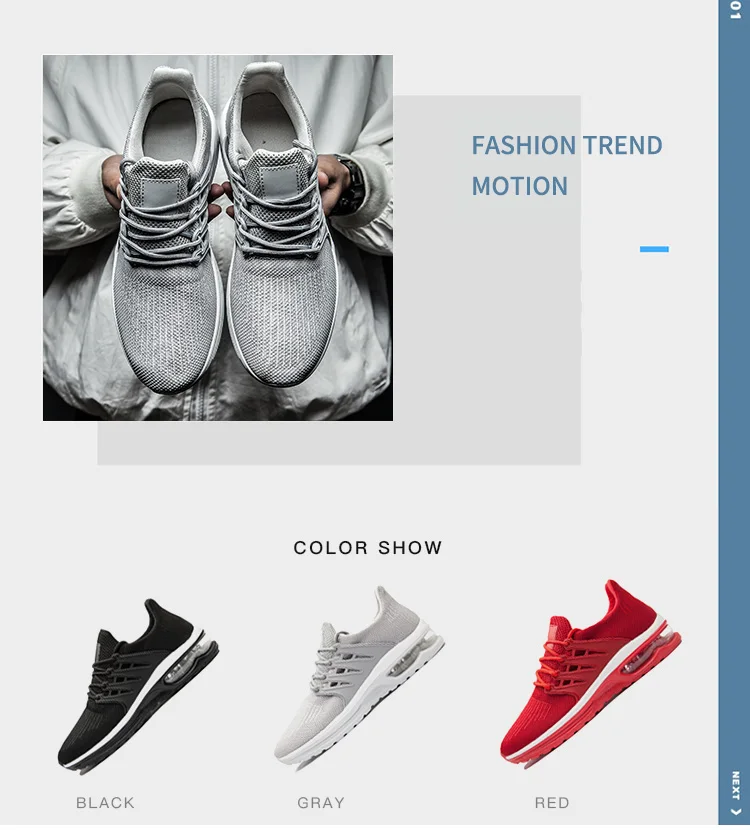Viewport: 750px width, 830px height.
Task: Click the 01 page number indicator
Action: (735, 10)
